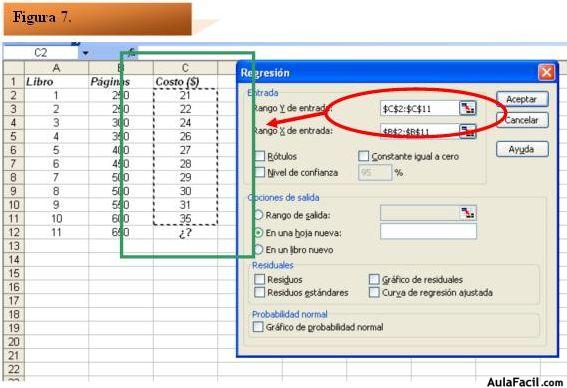Image resolution: width=567 pixels, height=388 pixels.
Task: Click the confidence level 95 percent field
Action: click(x=375, y=172)
